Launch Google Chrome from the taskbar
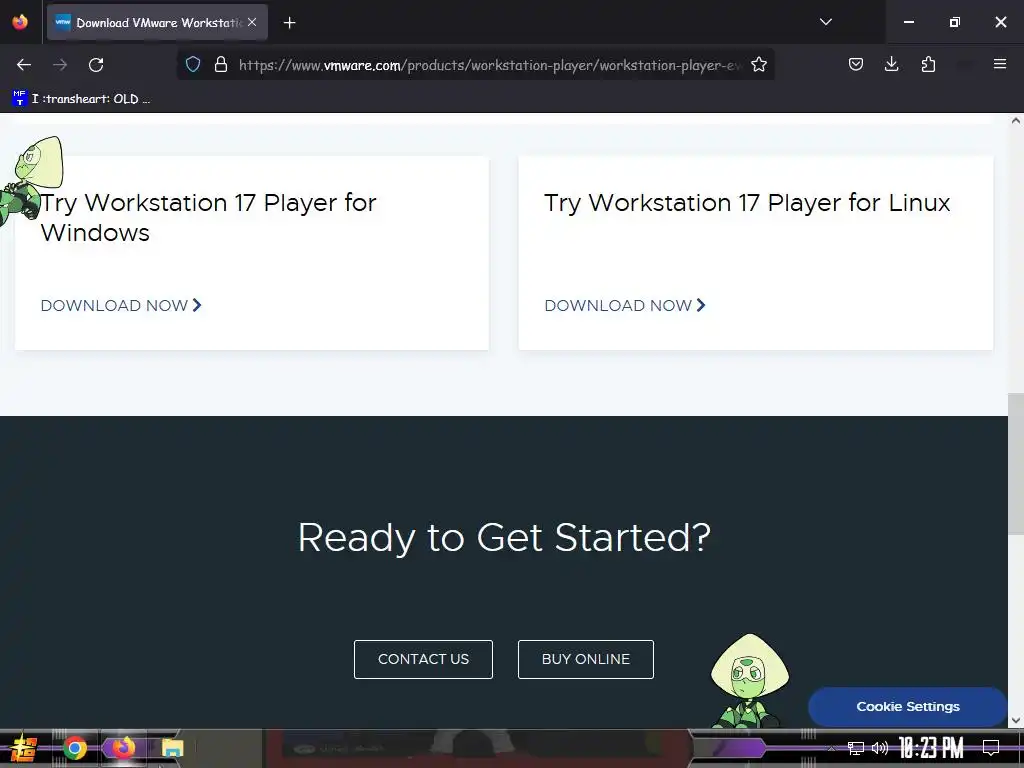 point(75,748)
